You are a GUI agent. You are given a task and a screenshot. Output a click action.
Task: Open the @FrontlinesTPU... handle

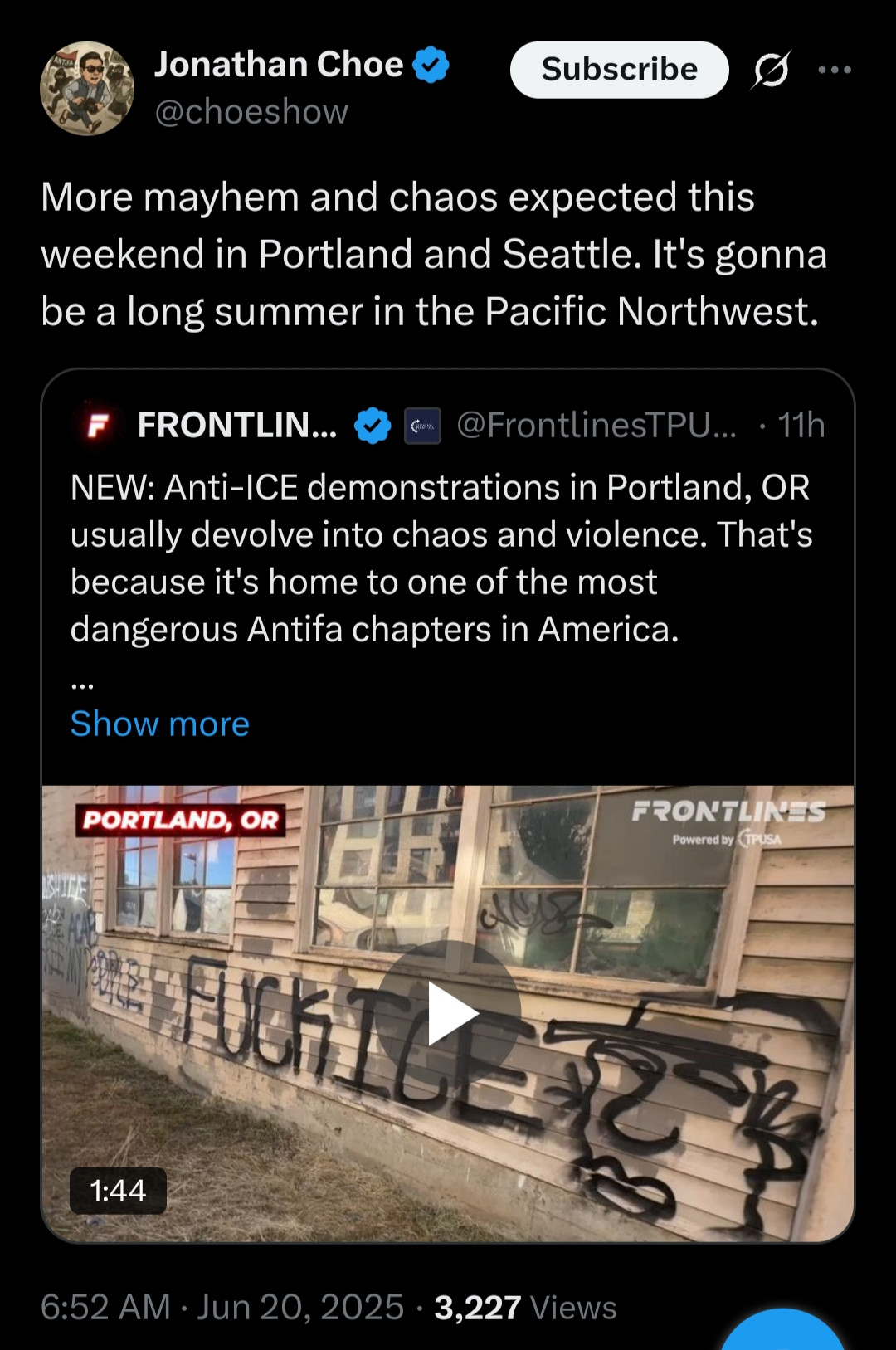[x=597, y=426]
